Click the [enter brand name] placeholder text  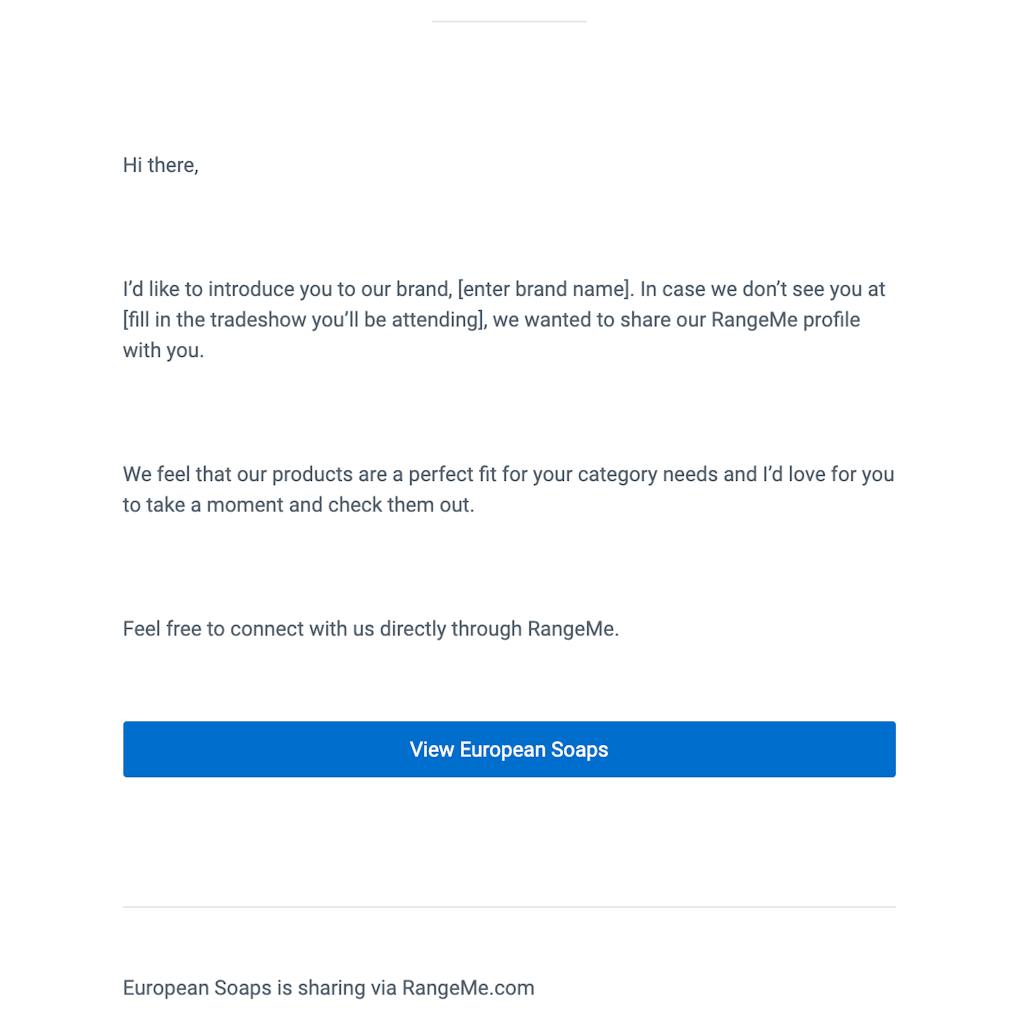coord(544,289)
